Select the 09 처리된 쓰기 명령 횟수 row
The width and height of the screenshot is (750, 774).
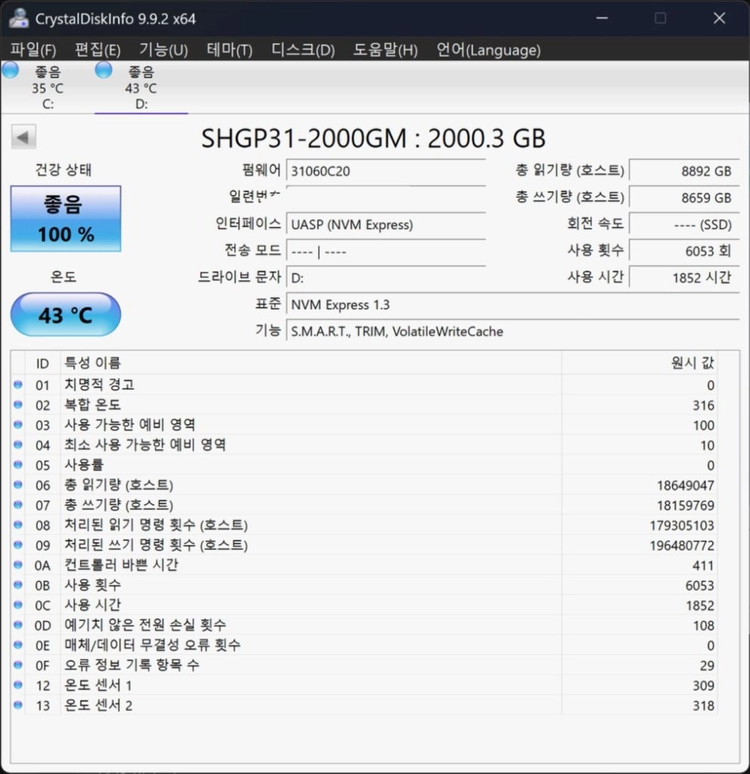(364, 545)
